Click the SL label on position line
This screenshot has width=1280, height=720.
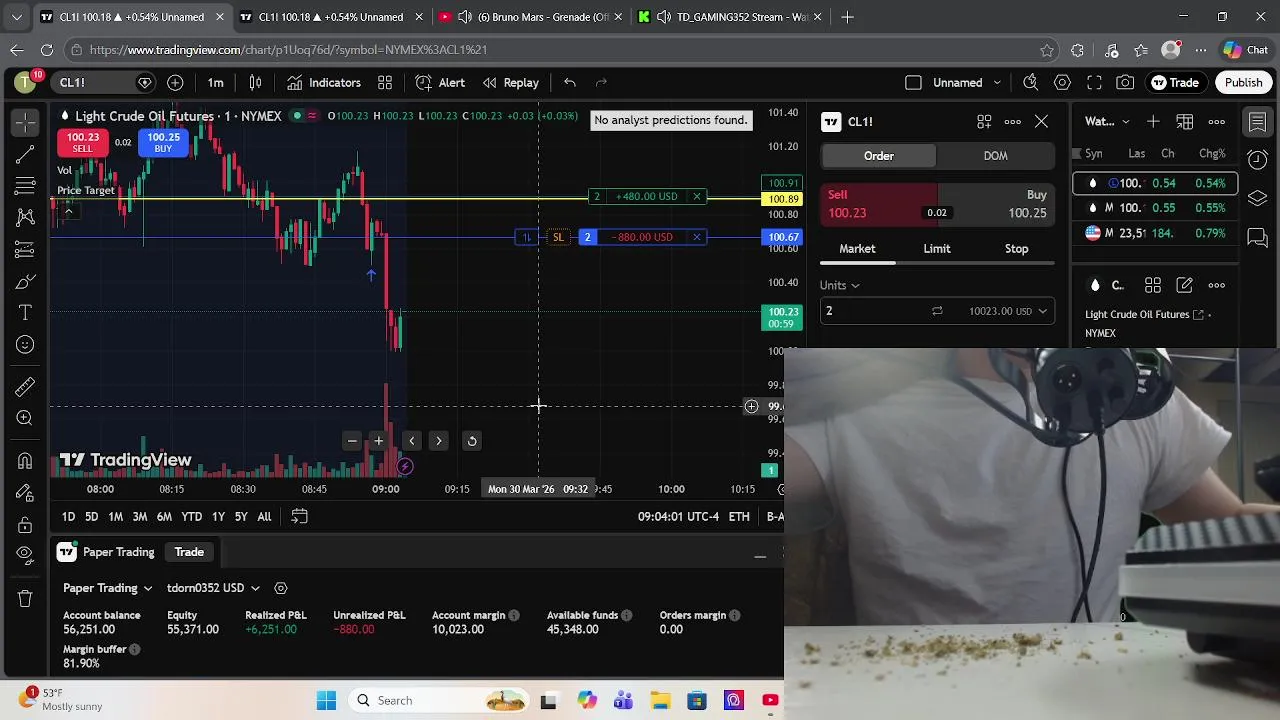[558, 237]
